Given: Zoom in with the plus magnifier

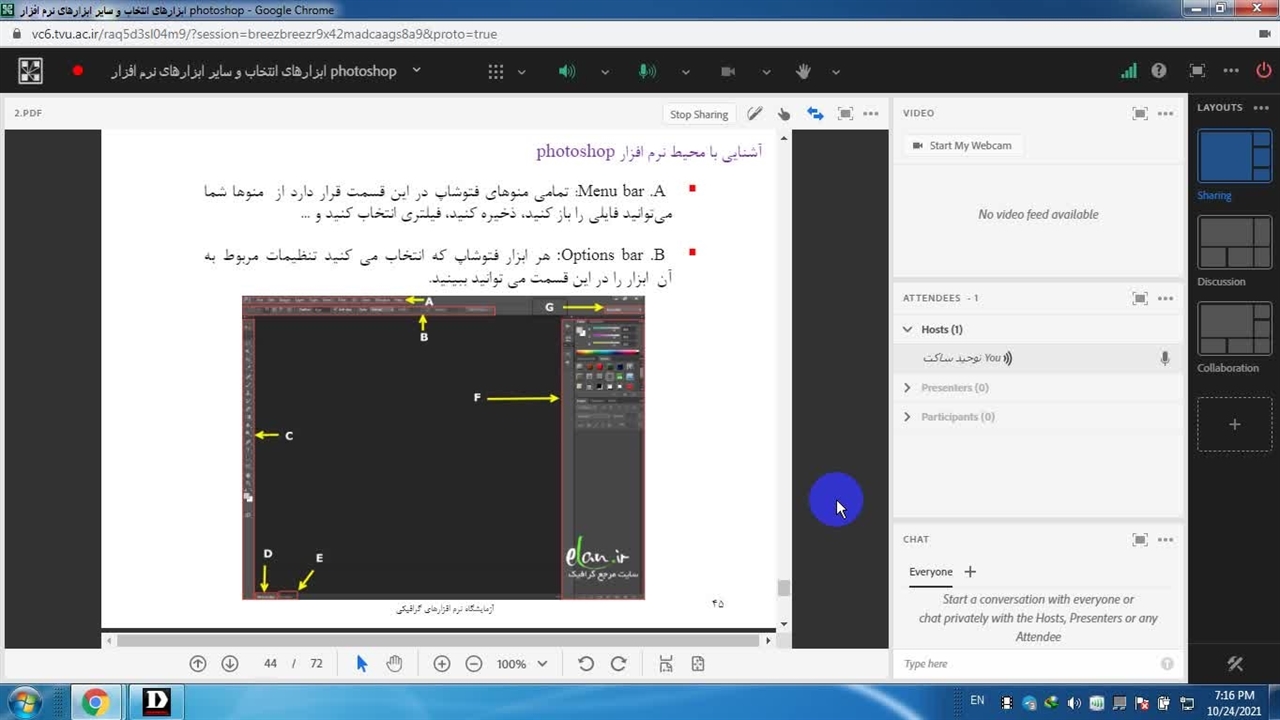Looking at the screenshot, I should pyautogui.click(x=441, y=664).
